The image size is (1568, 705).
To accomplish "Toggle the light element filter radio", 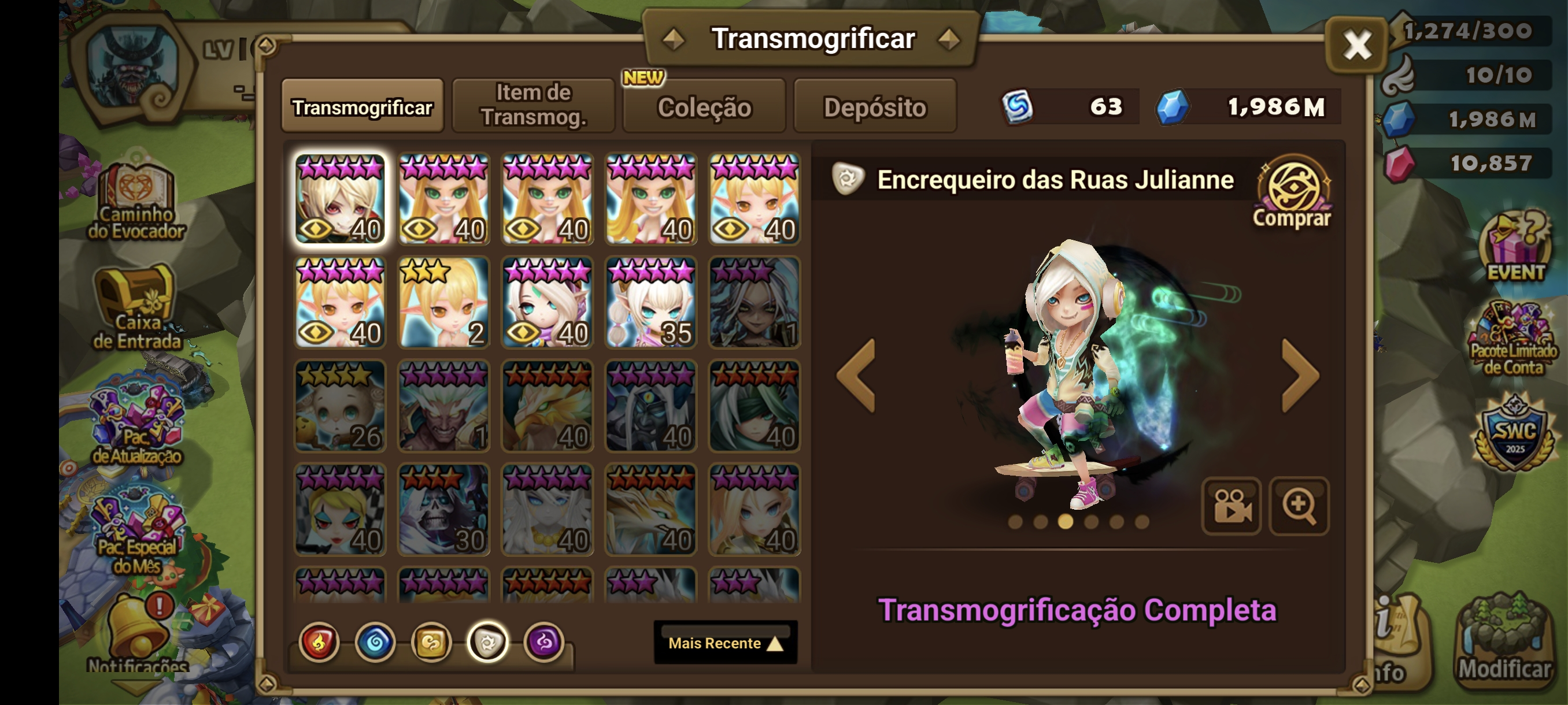I will click(487, 642).
